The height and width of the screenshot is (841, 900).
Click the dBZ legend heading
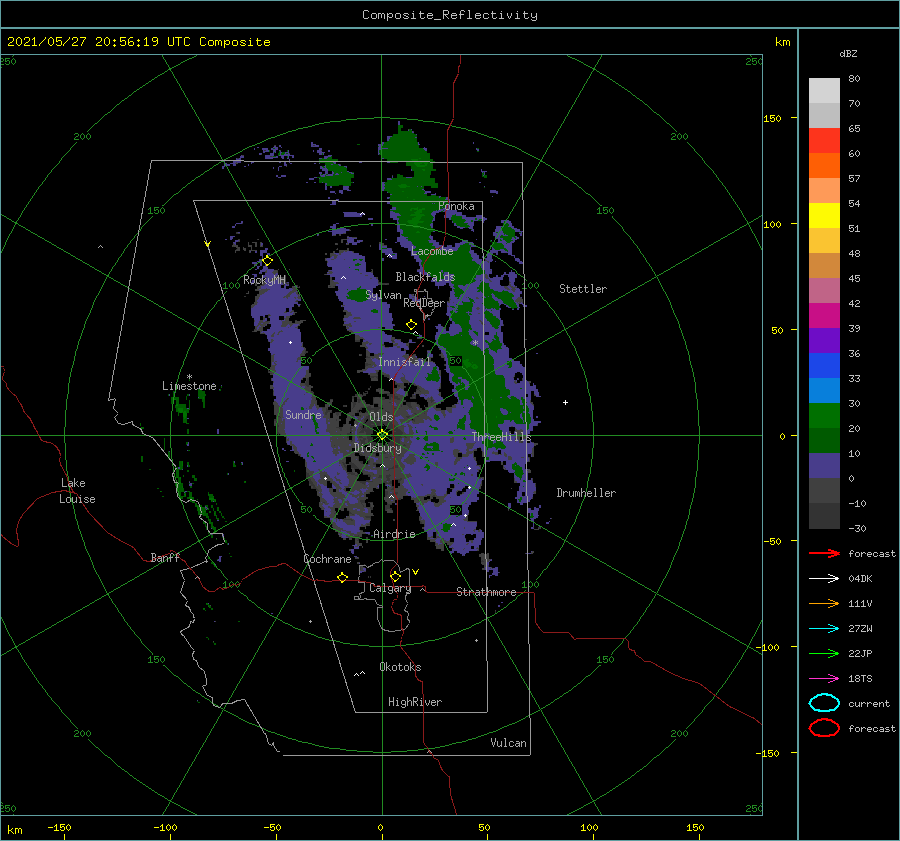[848, 53]
